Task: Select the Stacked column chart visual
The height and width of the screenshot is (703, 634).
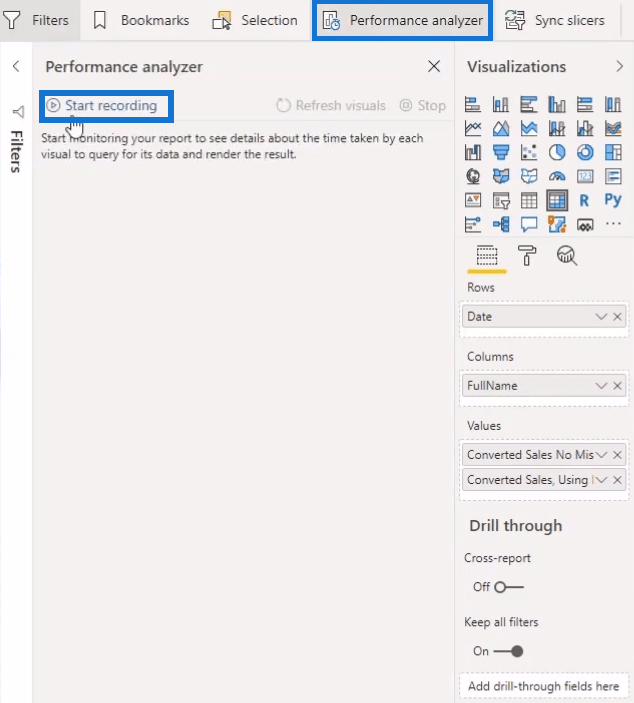Action: [x=500, y=104]
